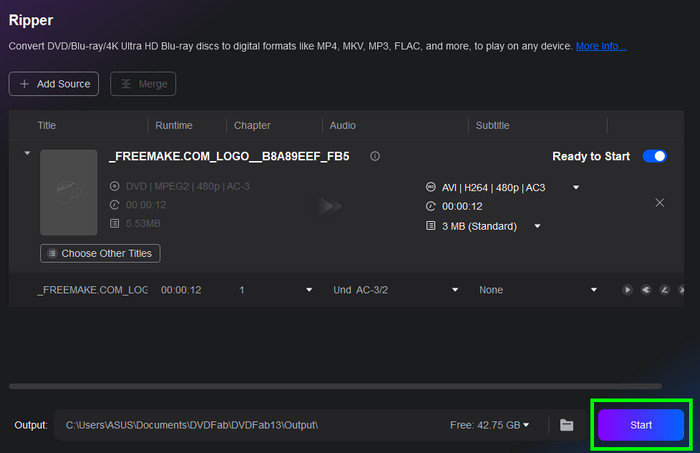This screenshot has height=453, width=700.
Task: Click the Runtime column header
Action: click(x=174, y=125)
